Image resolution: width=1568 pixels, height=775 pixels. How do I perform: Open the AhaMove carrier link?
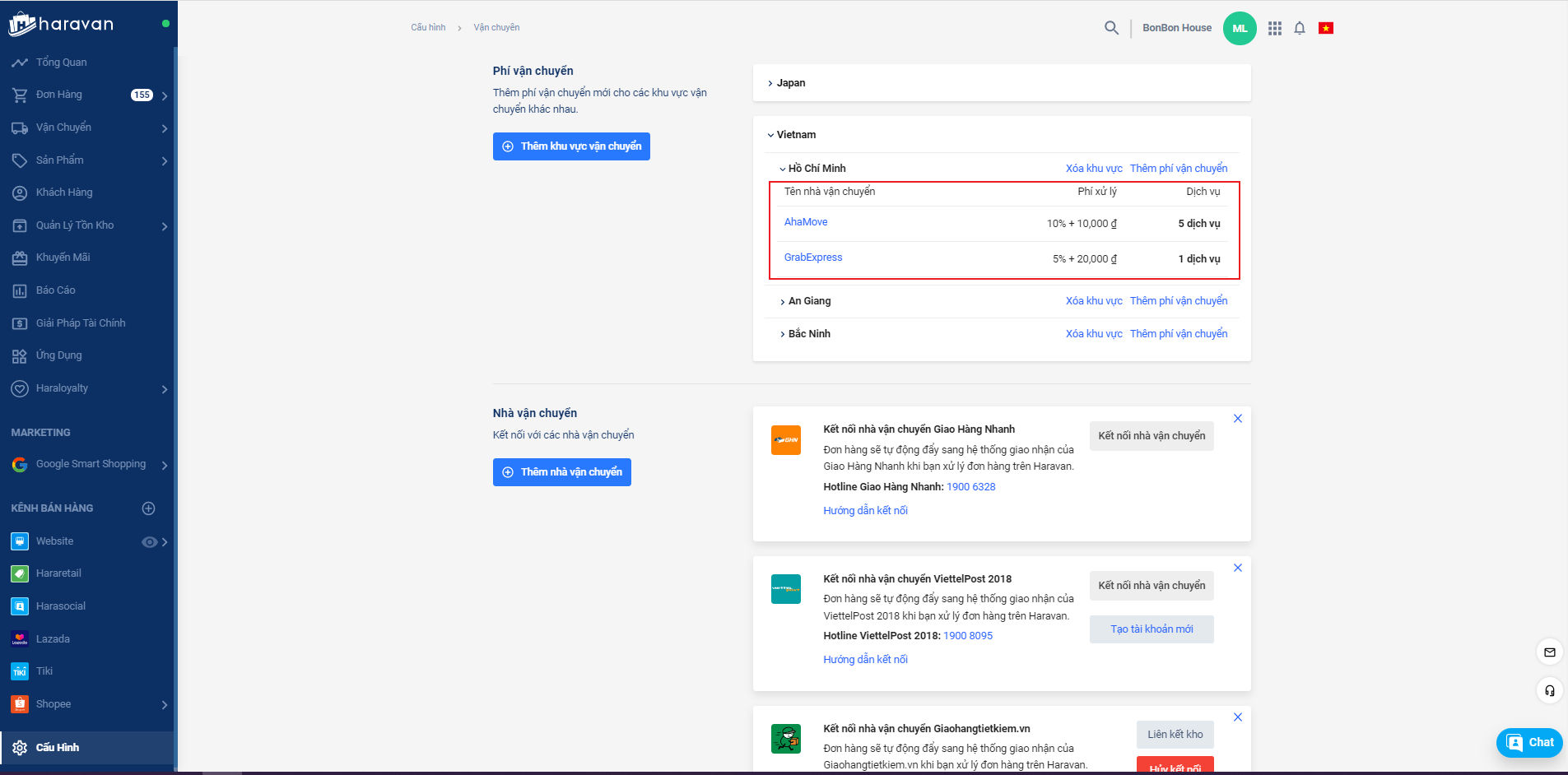pyautogui.click(x=806, y=222)
